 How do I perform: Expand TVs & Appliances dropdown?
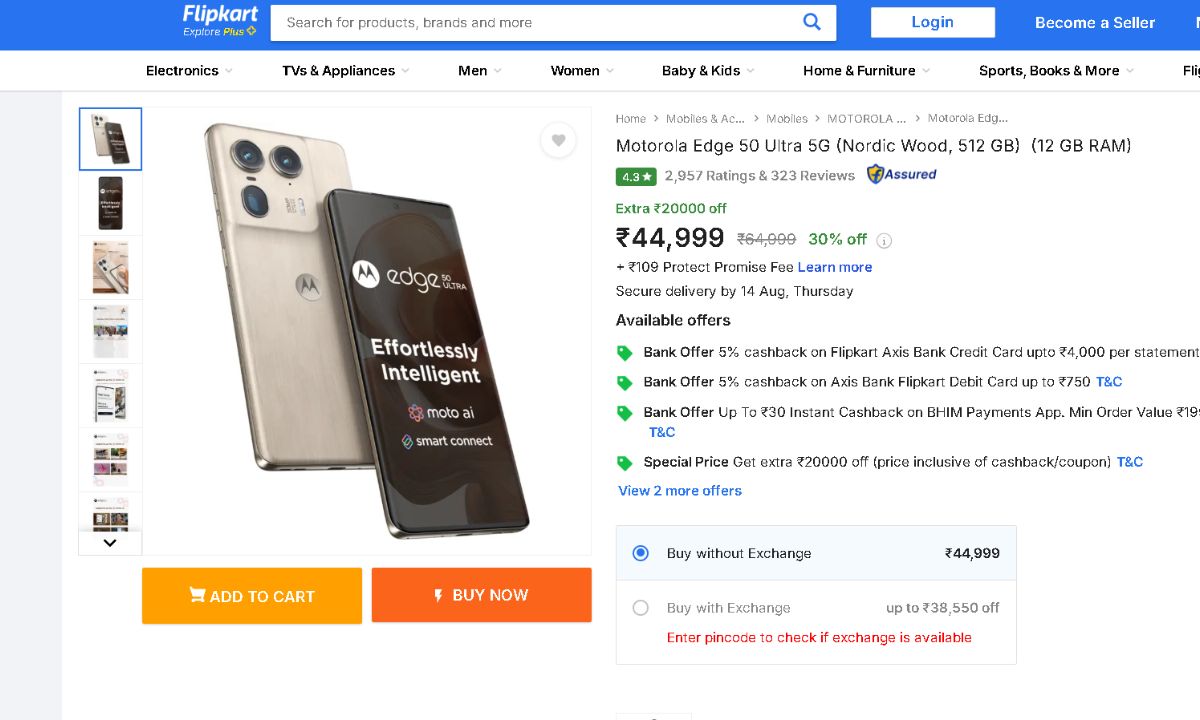(345, 71)
